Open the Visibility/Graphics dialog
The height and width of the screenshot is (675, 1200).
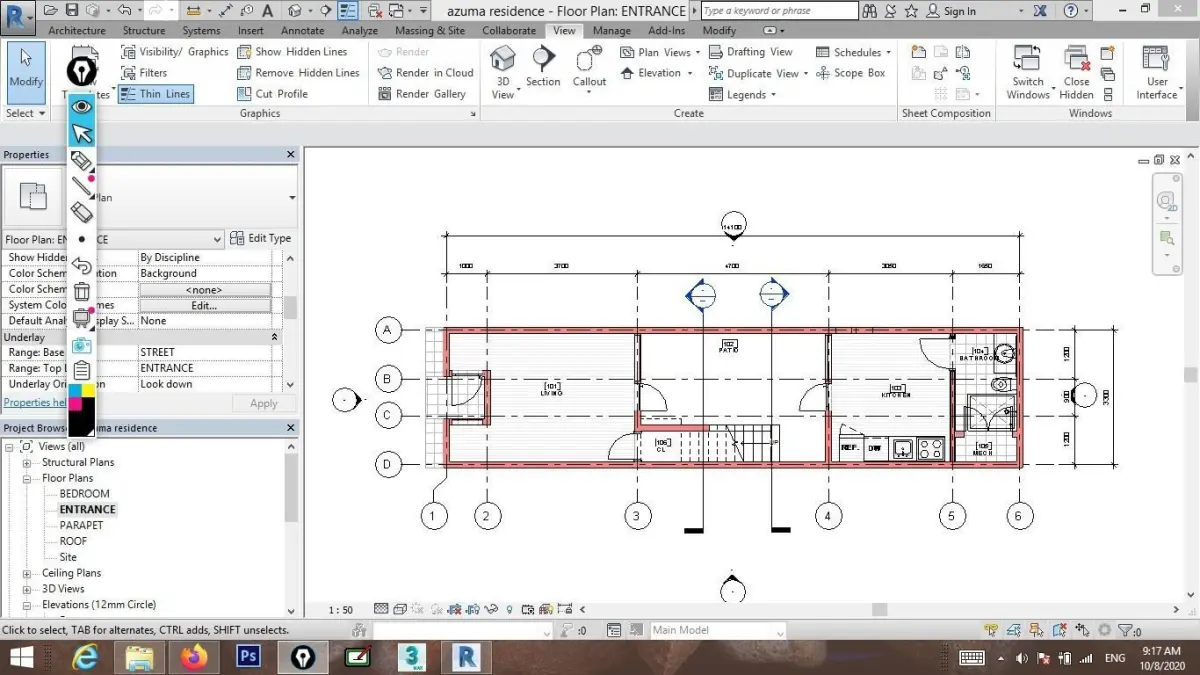coord(175,52)
